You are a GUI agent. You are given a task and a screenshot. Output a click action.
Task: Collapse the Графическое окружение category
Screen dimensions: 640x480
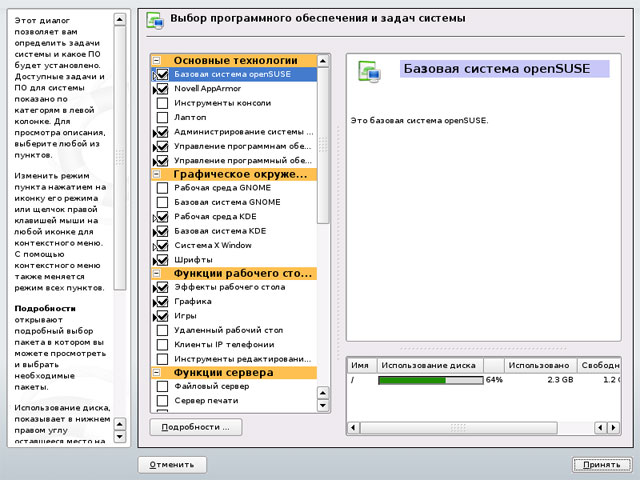coord(156,174)
